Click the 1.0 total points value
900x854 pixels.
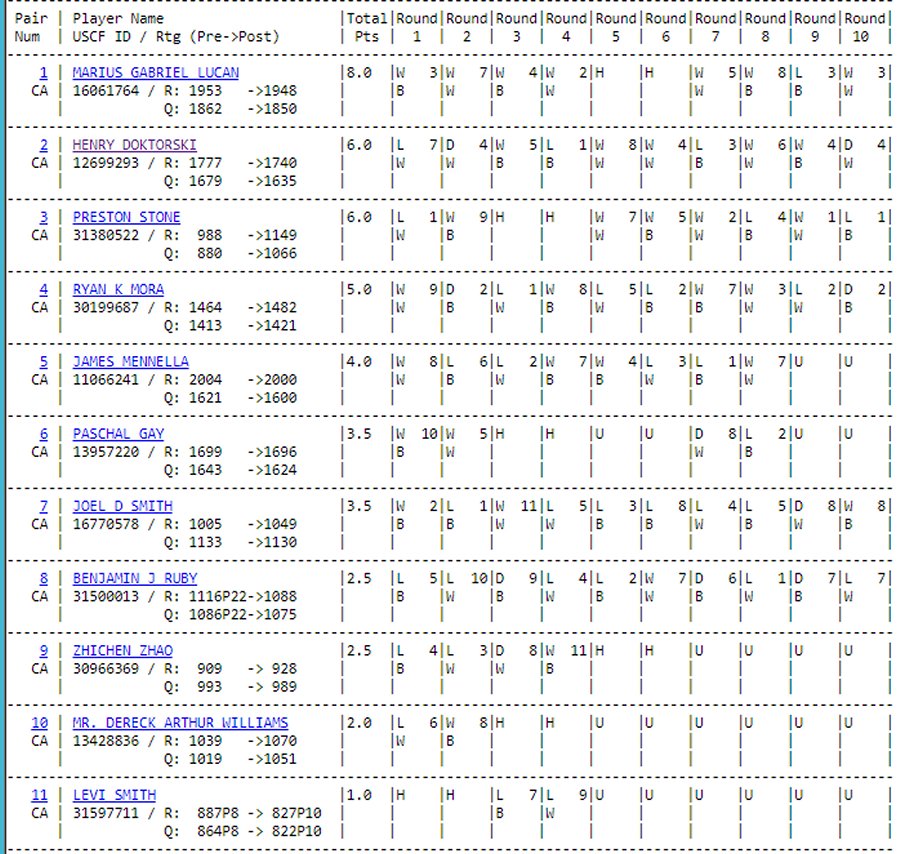coord(359,796)
